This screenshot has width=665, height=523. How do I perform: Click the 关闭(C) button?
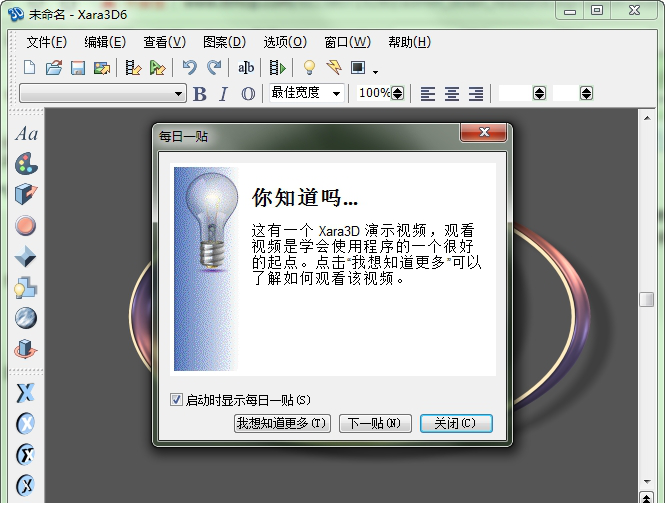456,423
